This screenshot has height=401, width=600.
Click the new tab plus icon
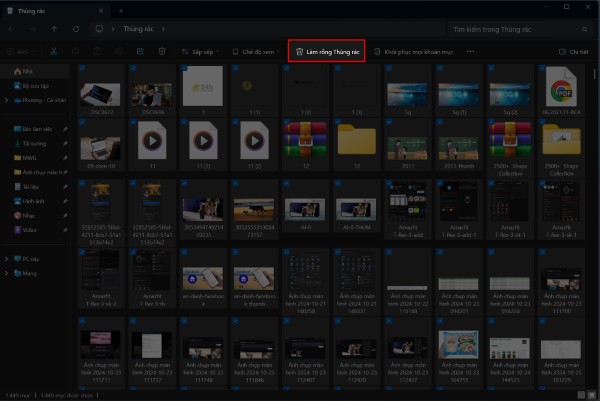[120, 10]
